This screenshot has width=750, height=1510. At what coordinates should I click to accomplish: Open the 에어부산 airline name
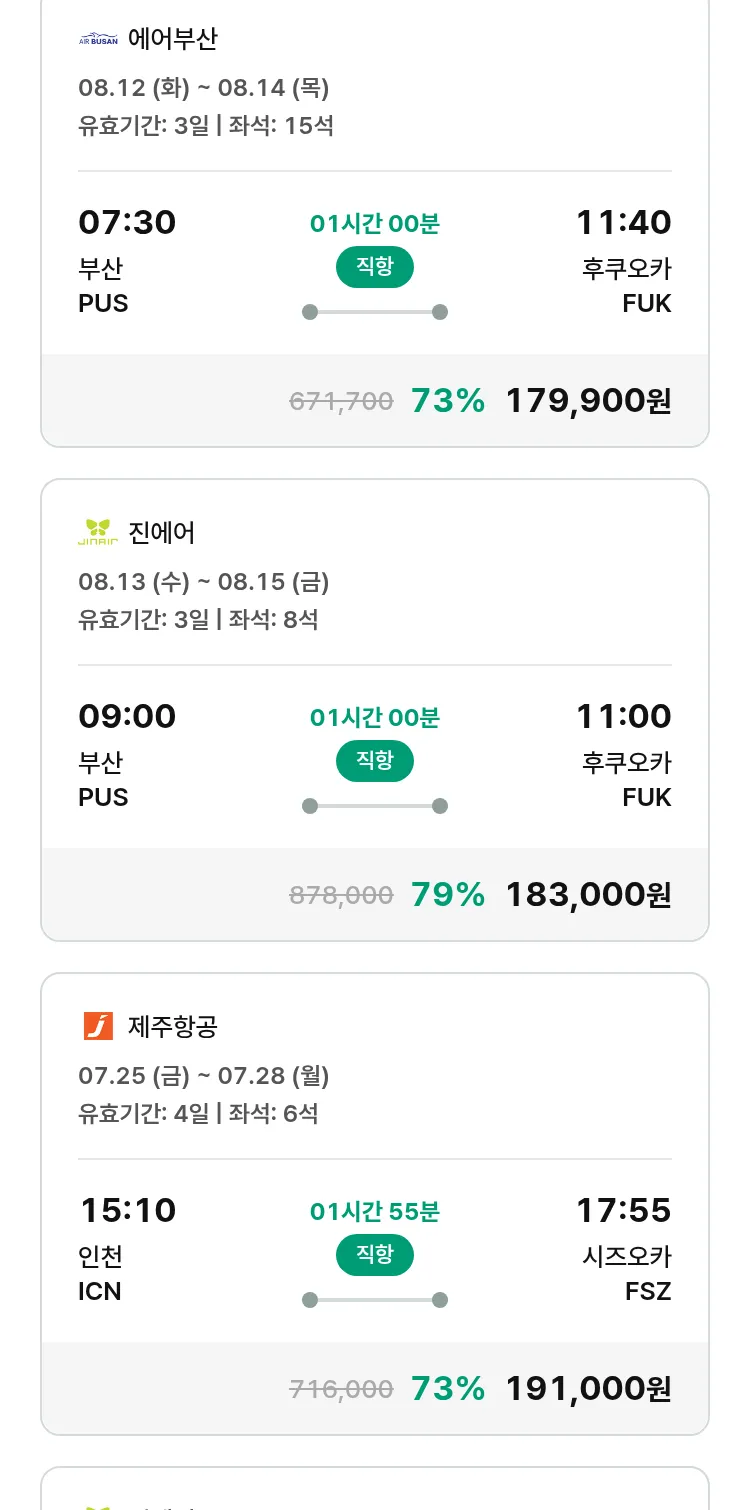click(x=173, y=39)
